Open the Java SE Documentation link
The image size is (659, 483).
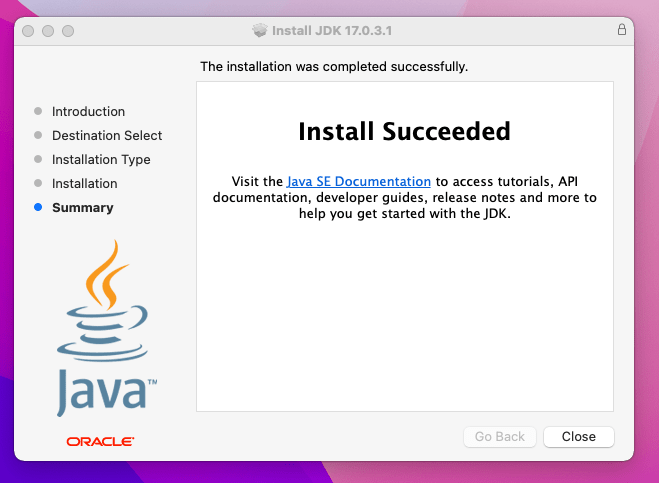[x=358, y=182]
